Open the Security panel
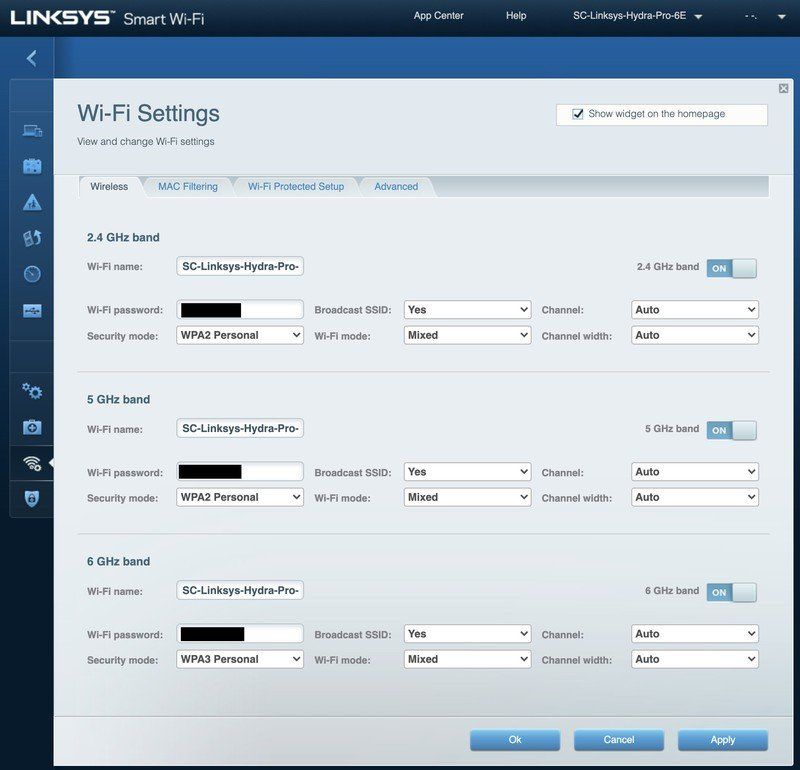Screen dimensions: 800x770 pyautogui.click(x=31, y=498)
